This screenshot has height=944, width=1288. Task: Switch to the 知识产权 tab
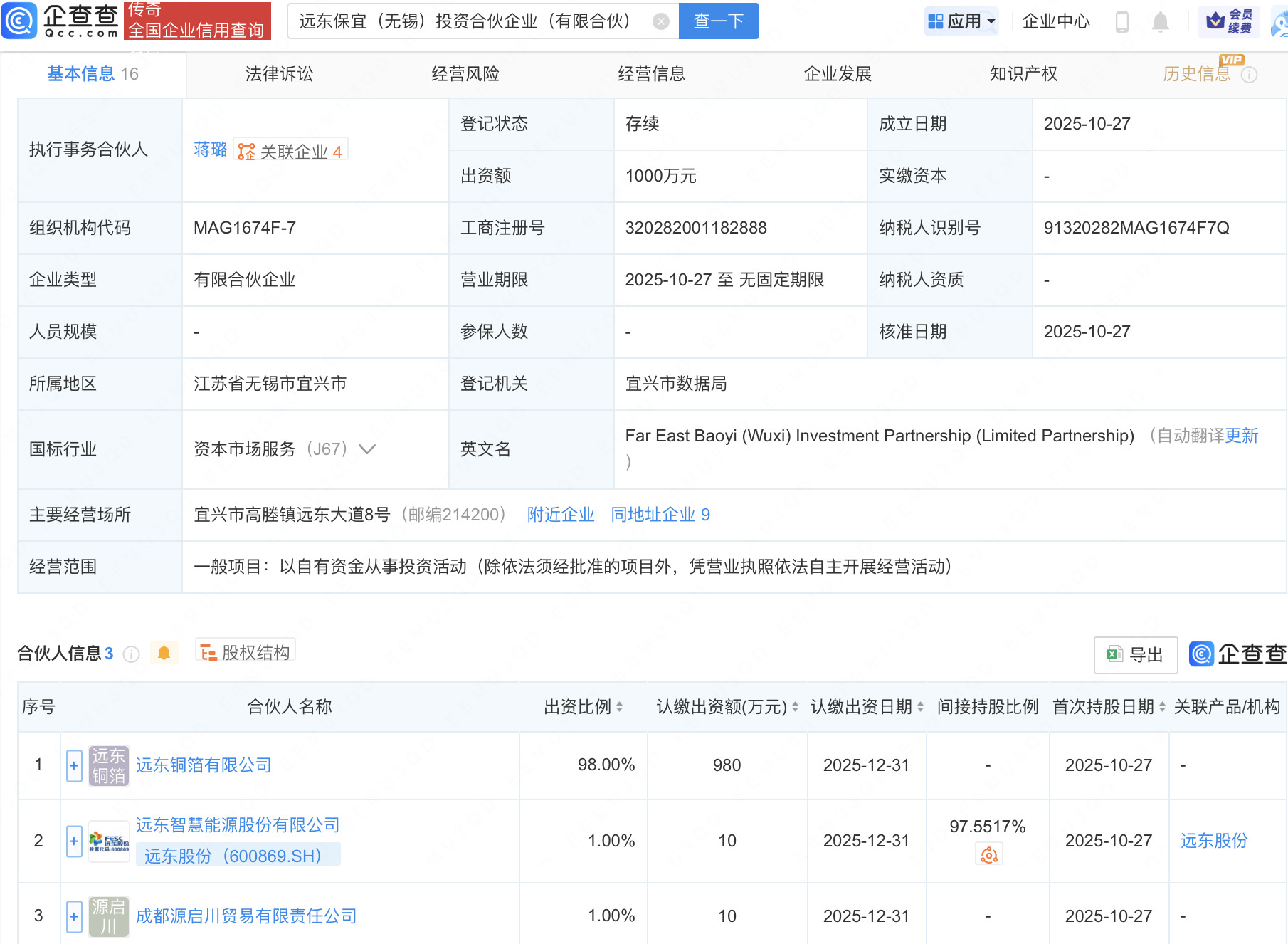(x=1023, y=74)
